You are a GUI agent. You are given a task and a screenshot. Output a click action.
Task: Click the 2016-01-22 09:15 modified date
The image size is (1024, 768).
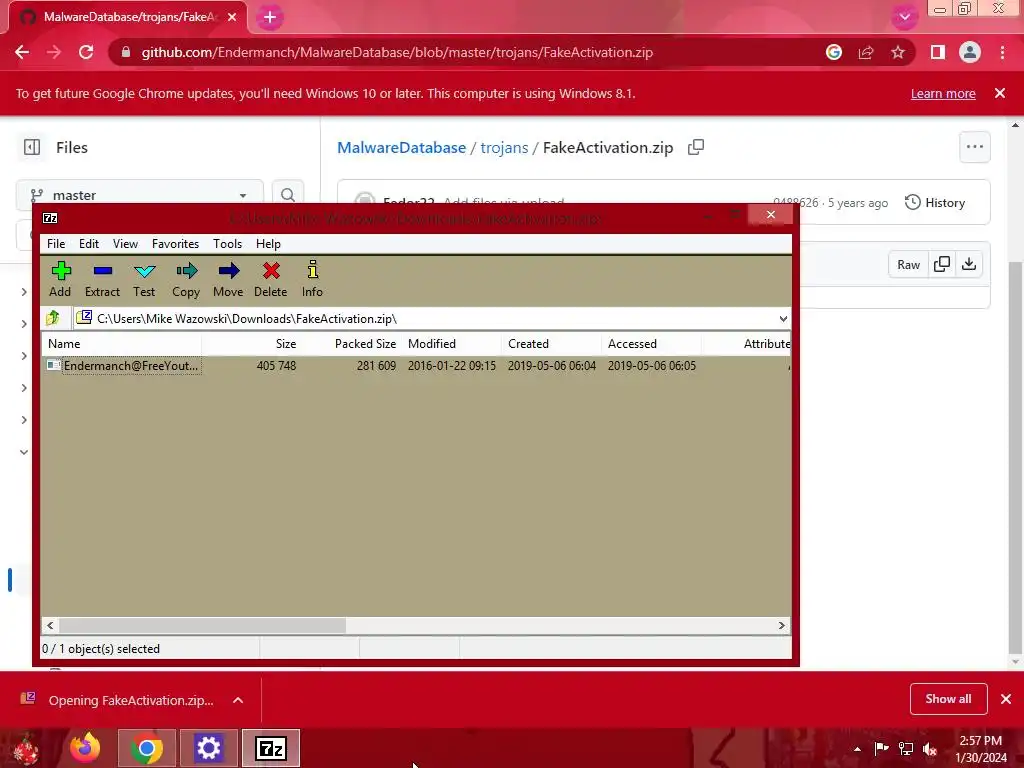(x=452, y=366)
